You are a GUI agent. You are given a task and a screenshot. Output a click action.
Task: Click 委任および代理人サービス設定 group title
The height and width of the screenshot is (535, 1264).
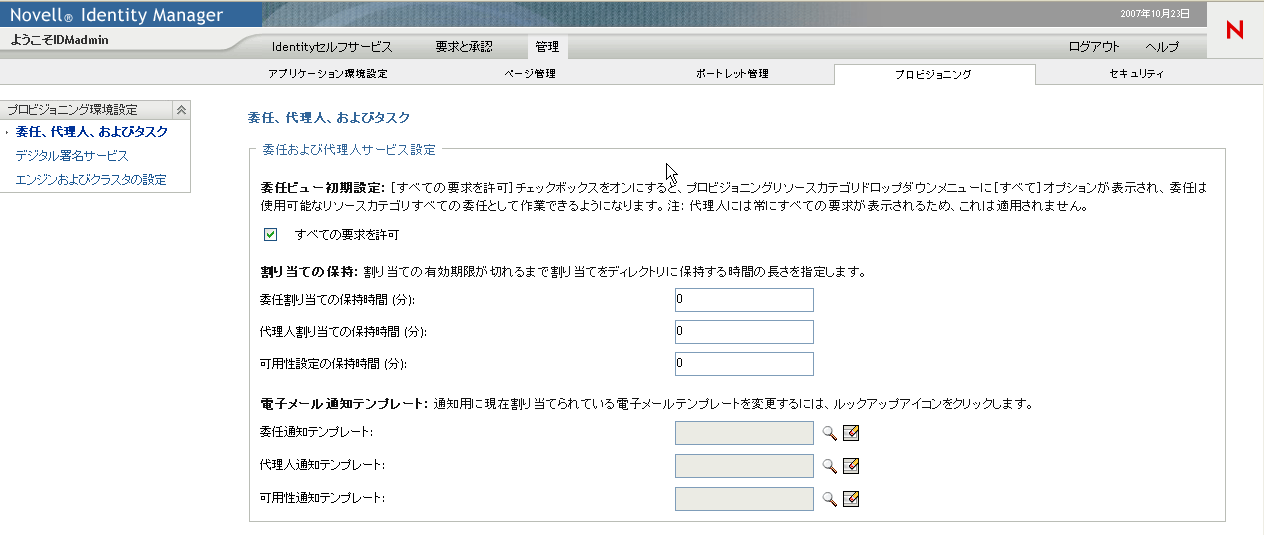(348, 149)
